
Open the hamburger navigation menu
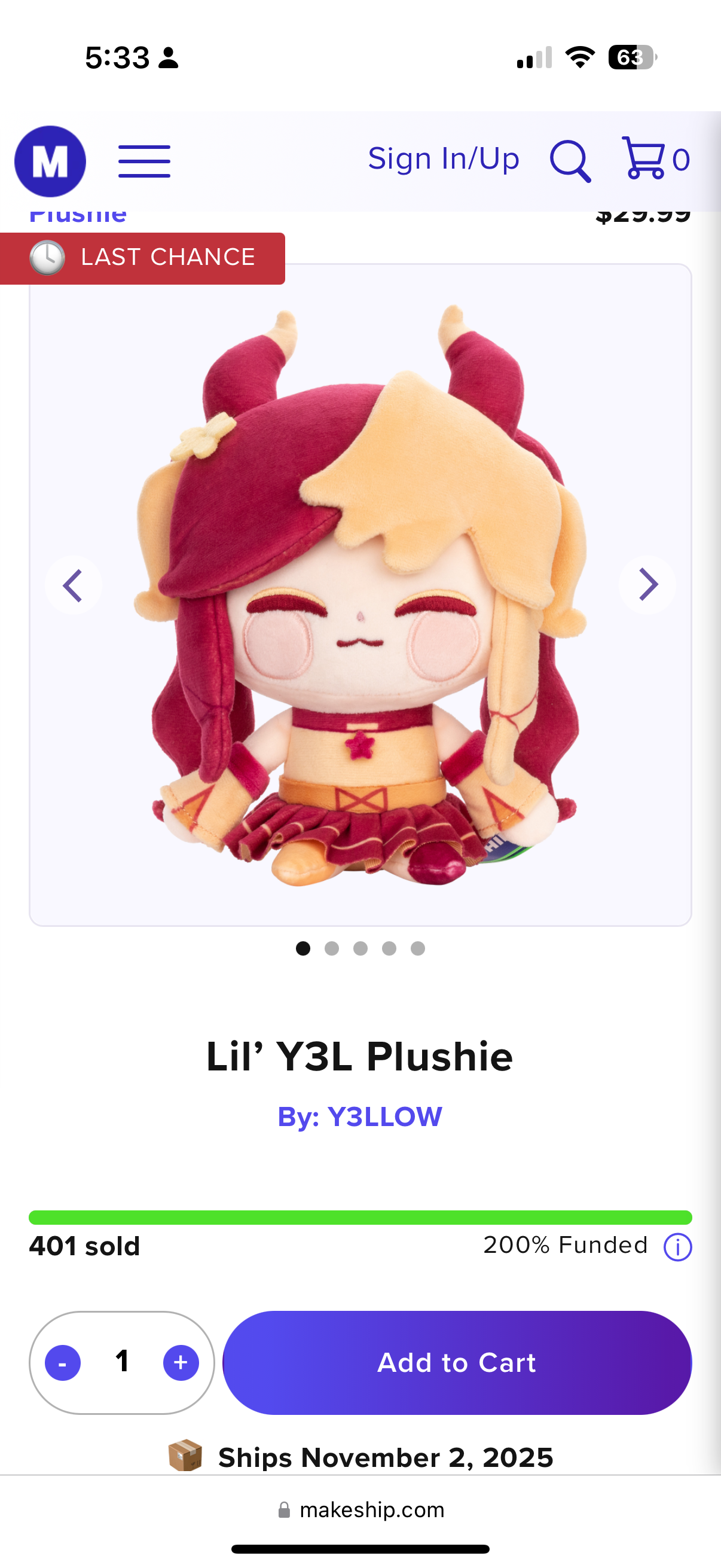144,161
